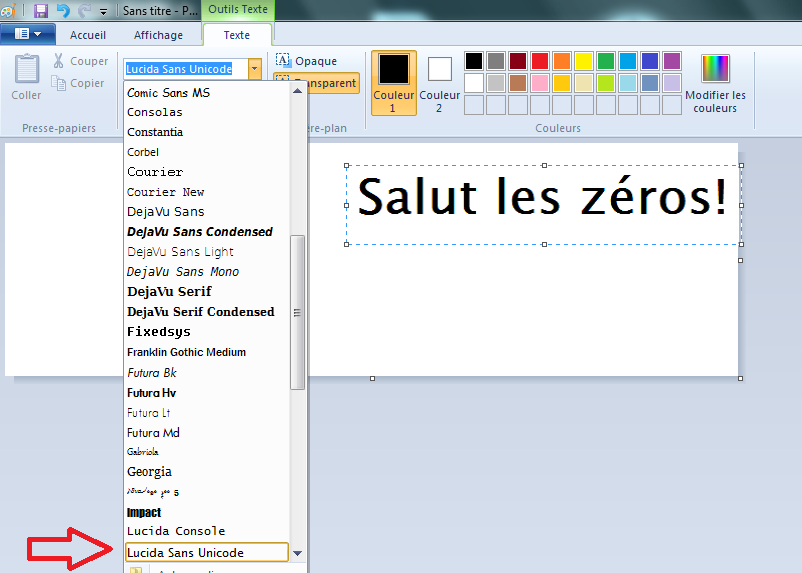Click inside the Salut les zéros! text box
This screenshot has width=802, height=573.
[x=544, y=205]
